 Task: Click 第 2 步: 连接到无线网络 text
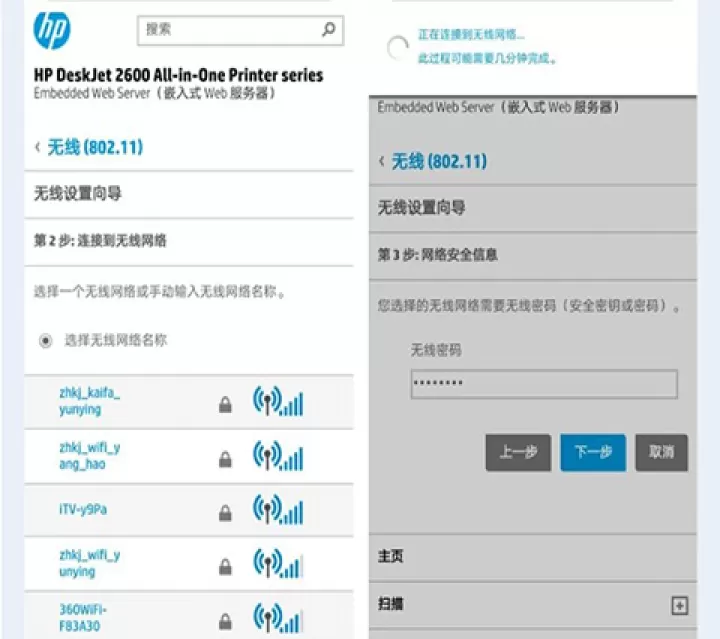pos(100,241)
